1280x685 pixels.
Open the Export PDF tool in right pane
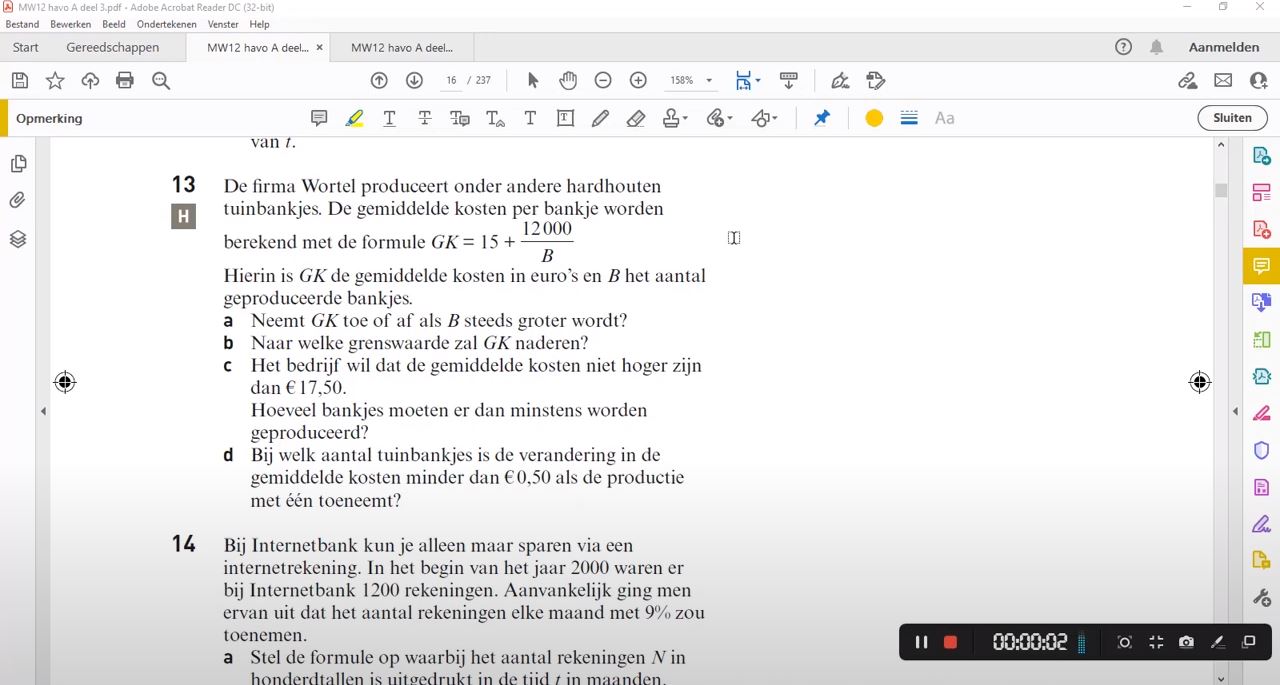(1261, 156)
